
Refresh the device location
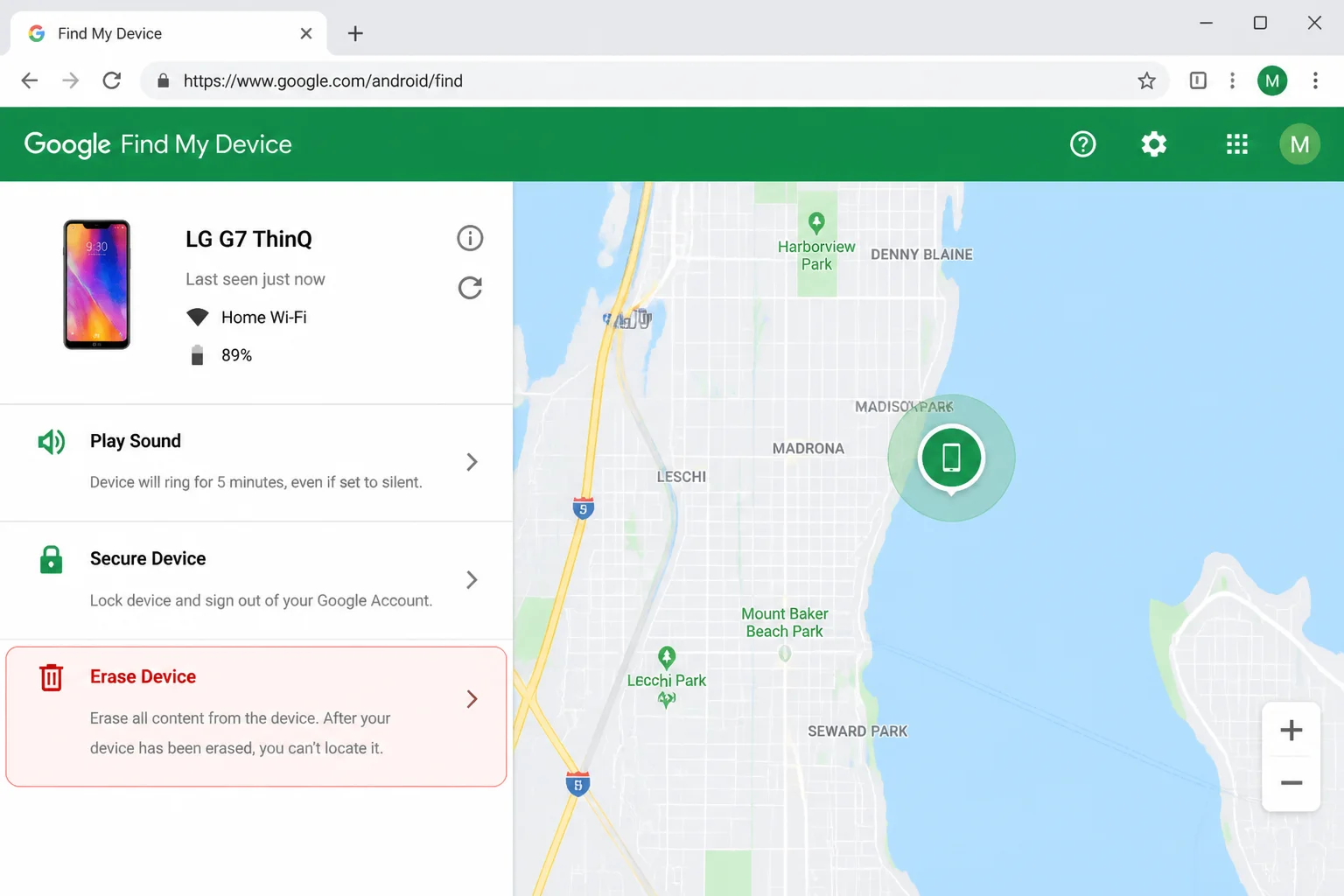coord(470,288)
